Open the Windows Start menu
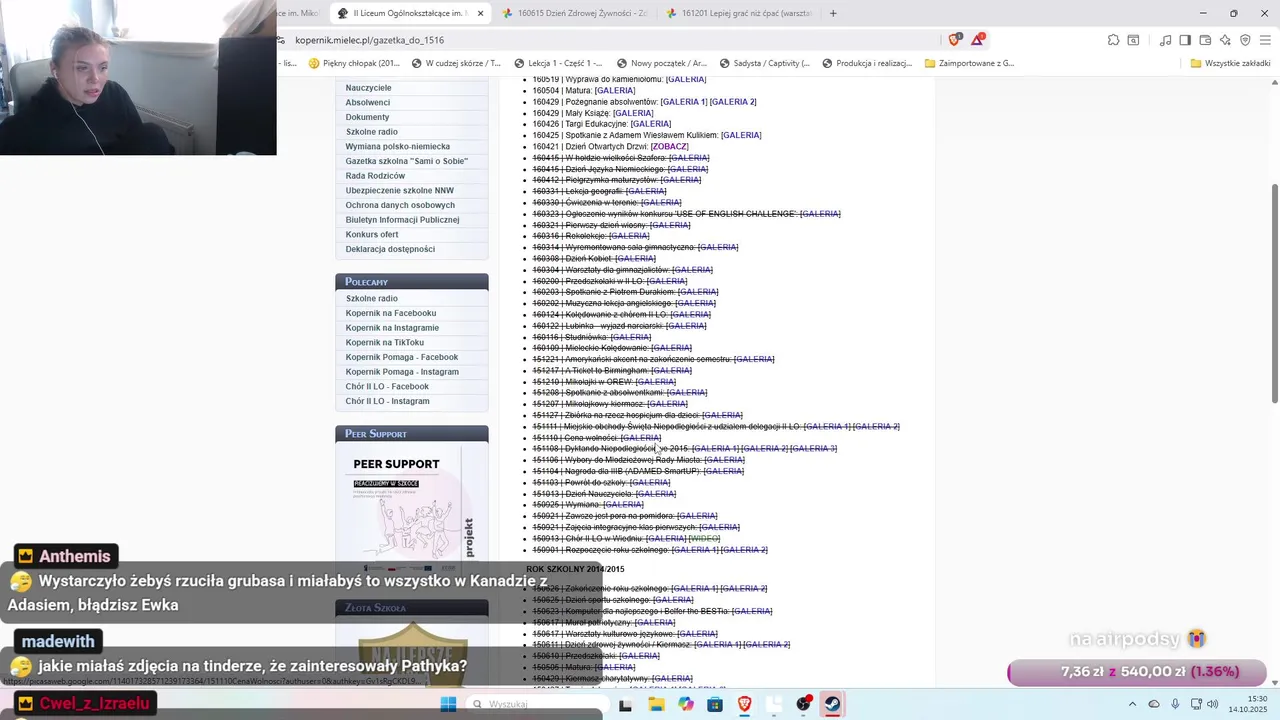Screen dimensions: 1280x720 click(448, 704)
